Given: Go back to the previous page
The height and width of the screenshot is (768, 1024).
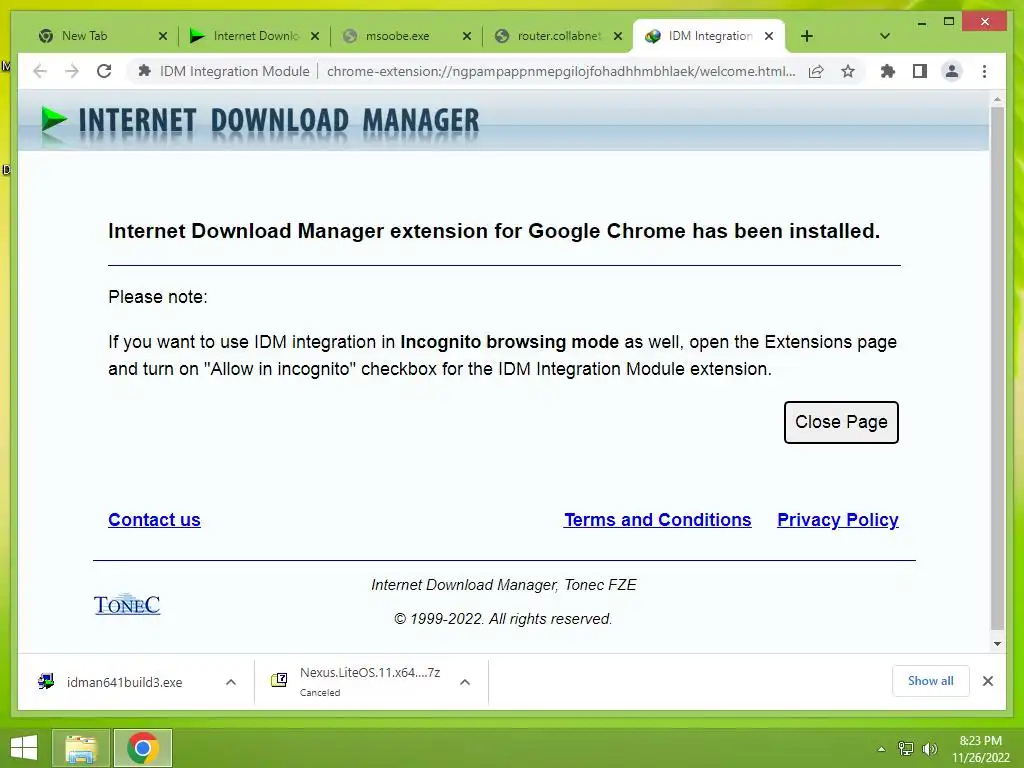Looking at the screenshot, I should point(40,71).
